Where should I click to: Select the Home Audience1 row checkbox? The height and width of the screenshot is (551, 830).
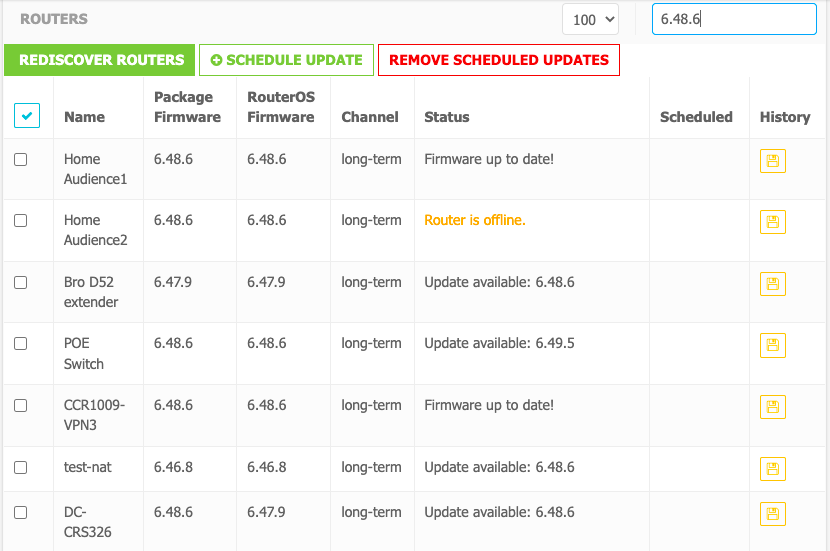pos(21,159)
